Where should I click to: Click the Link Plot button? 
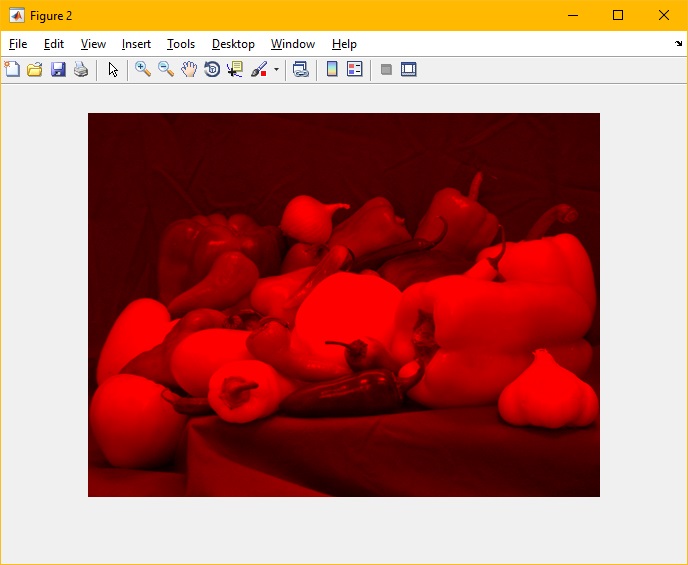(300, 69)
